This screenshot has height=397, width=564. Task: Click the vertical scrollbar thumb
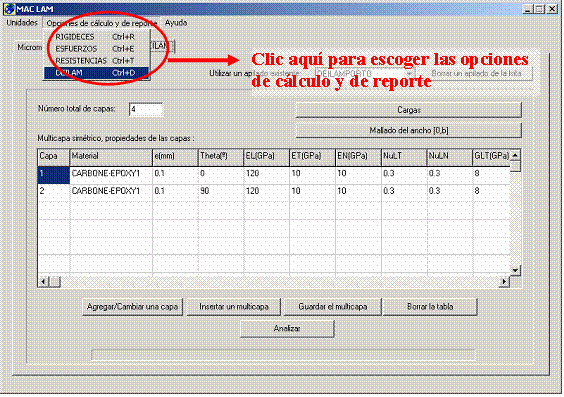[515, 166]
